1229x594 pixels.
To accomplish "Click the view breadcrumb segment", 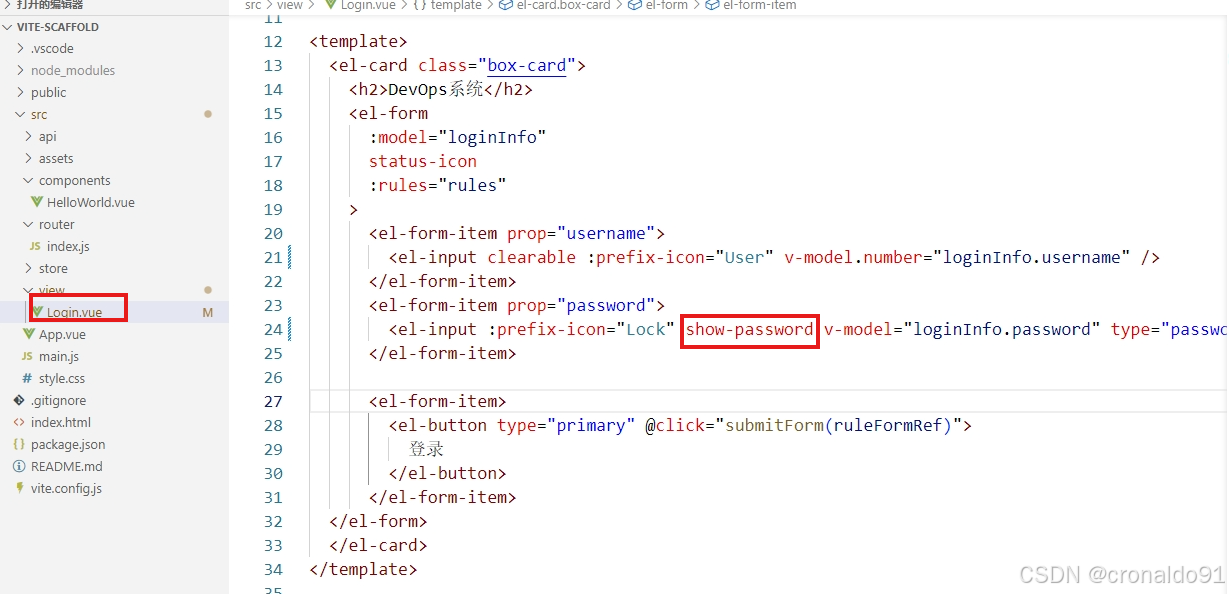I will [290, 5].
